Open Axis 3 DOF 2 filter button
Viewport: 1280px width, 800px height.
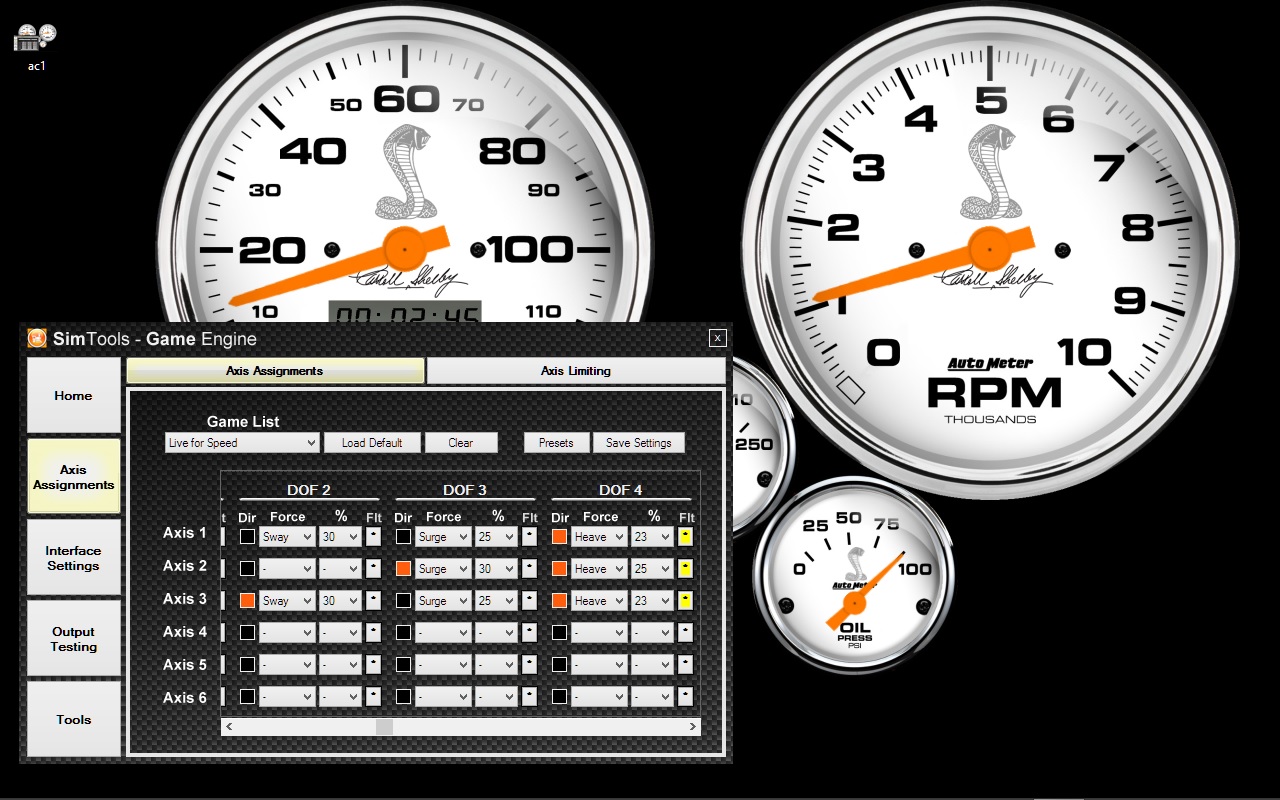point(373,601)
